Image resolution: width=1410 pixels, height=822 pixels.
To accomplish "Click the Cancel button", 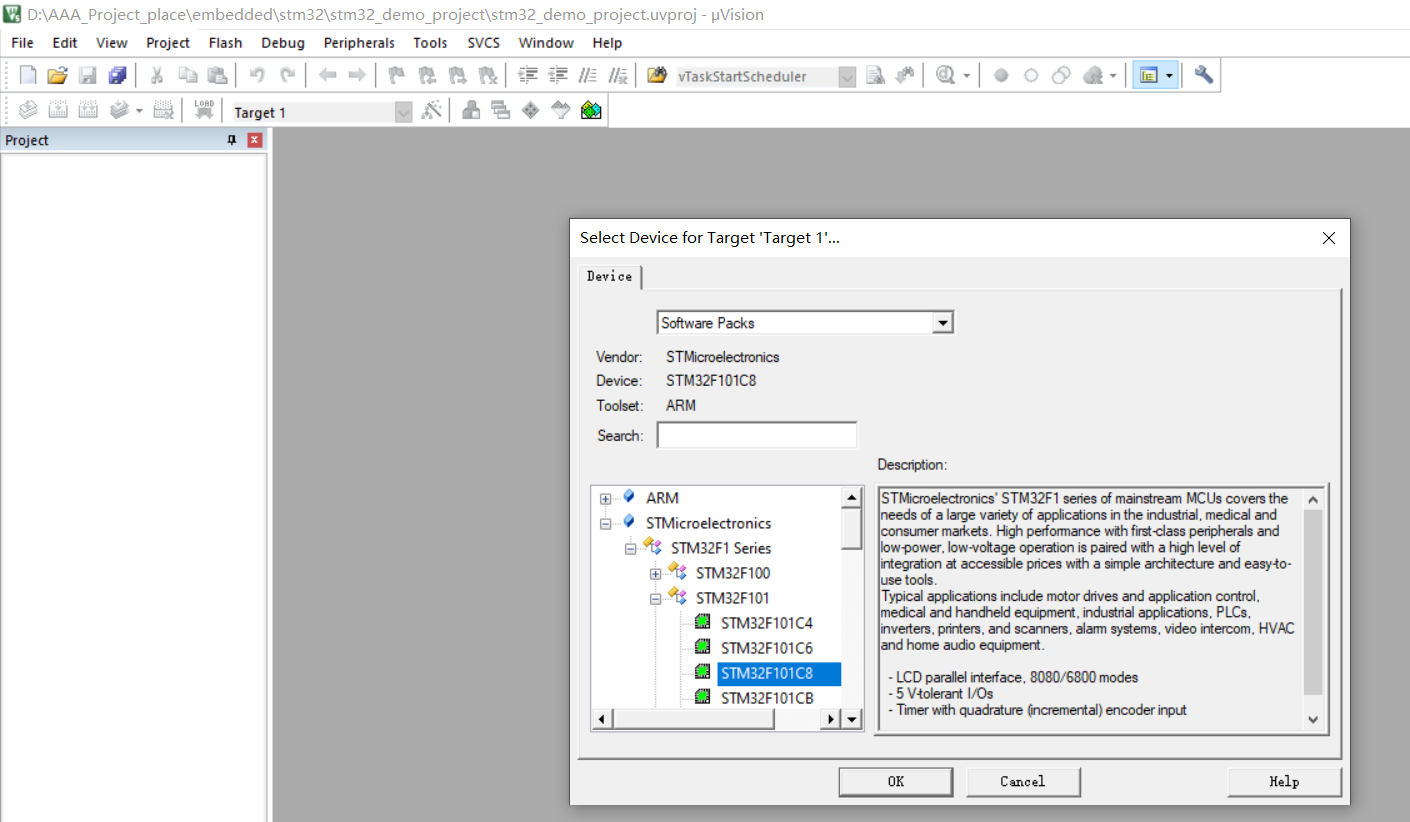I will tap(1023, 782).
